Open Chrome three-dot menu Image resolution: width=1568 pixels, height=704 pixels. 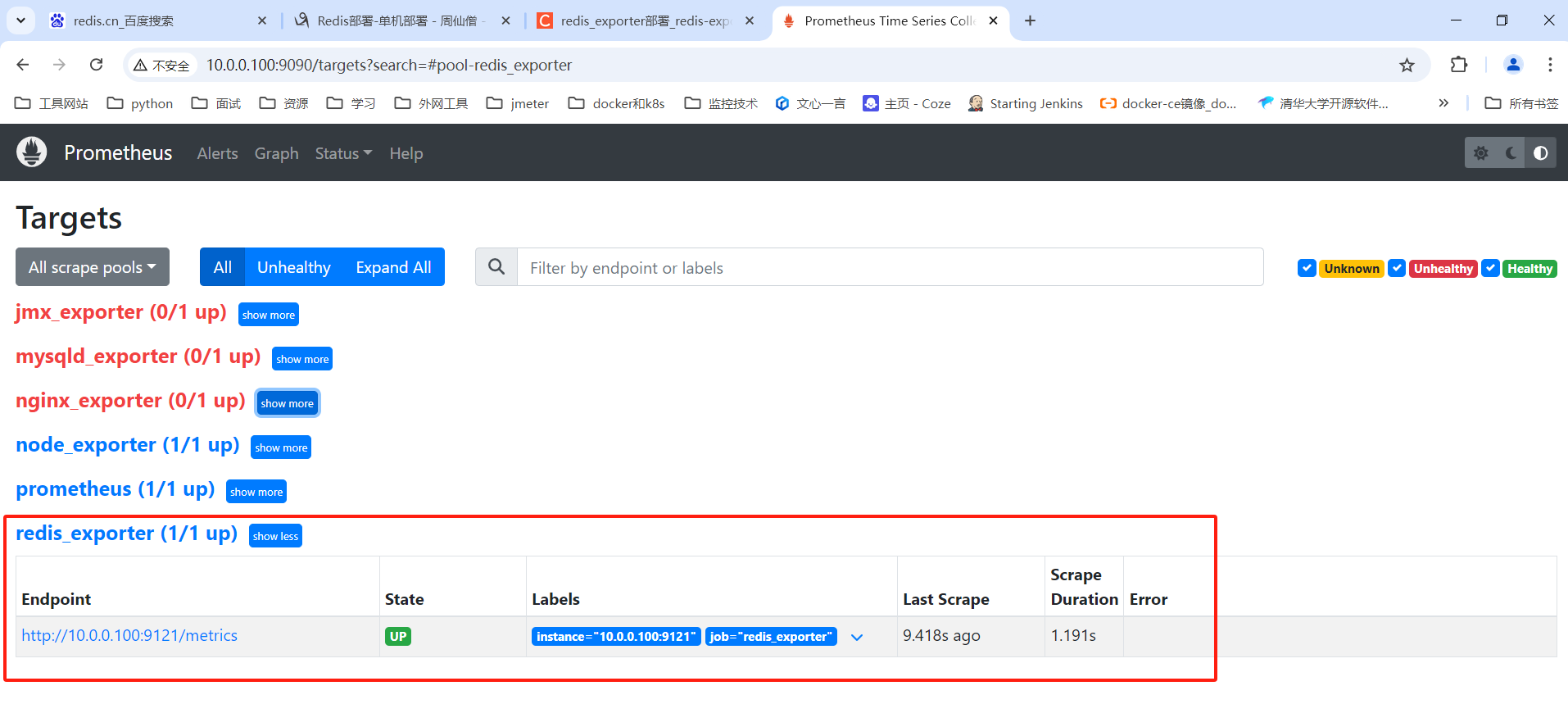1550,65
